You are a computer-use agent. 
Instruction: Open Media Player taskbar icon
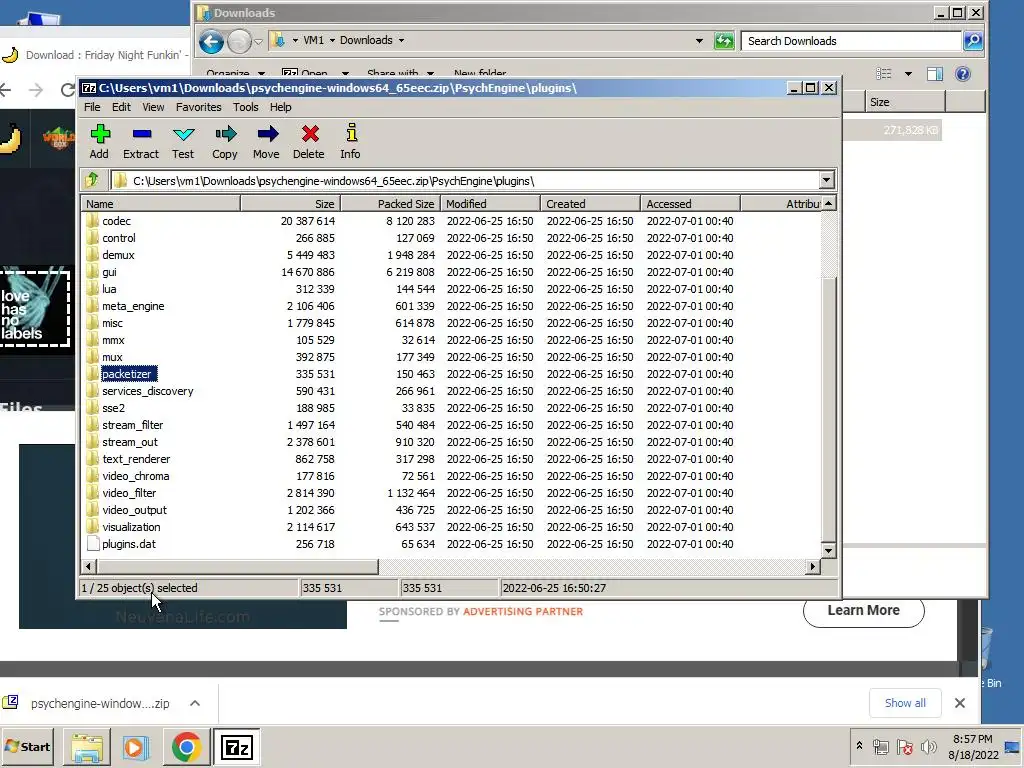click(136, 746)
